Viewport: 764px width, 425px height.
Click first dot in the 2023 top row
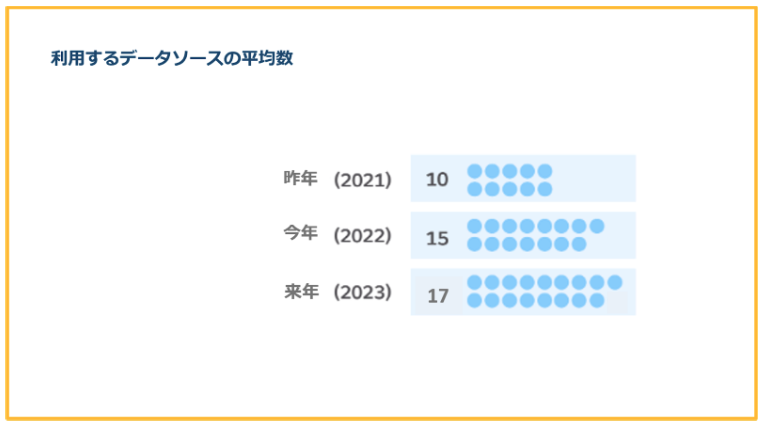(475, 282)
